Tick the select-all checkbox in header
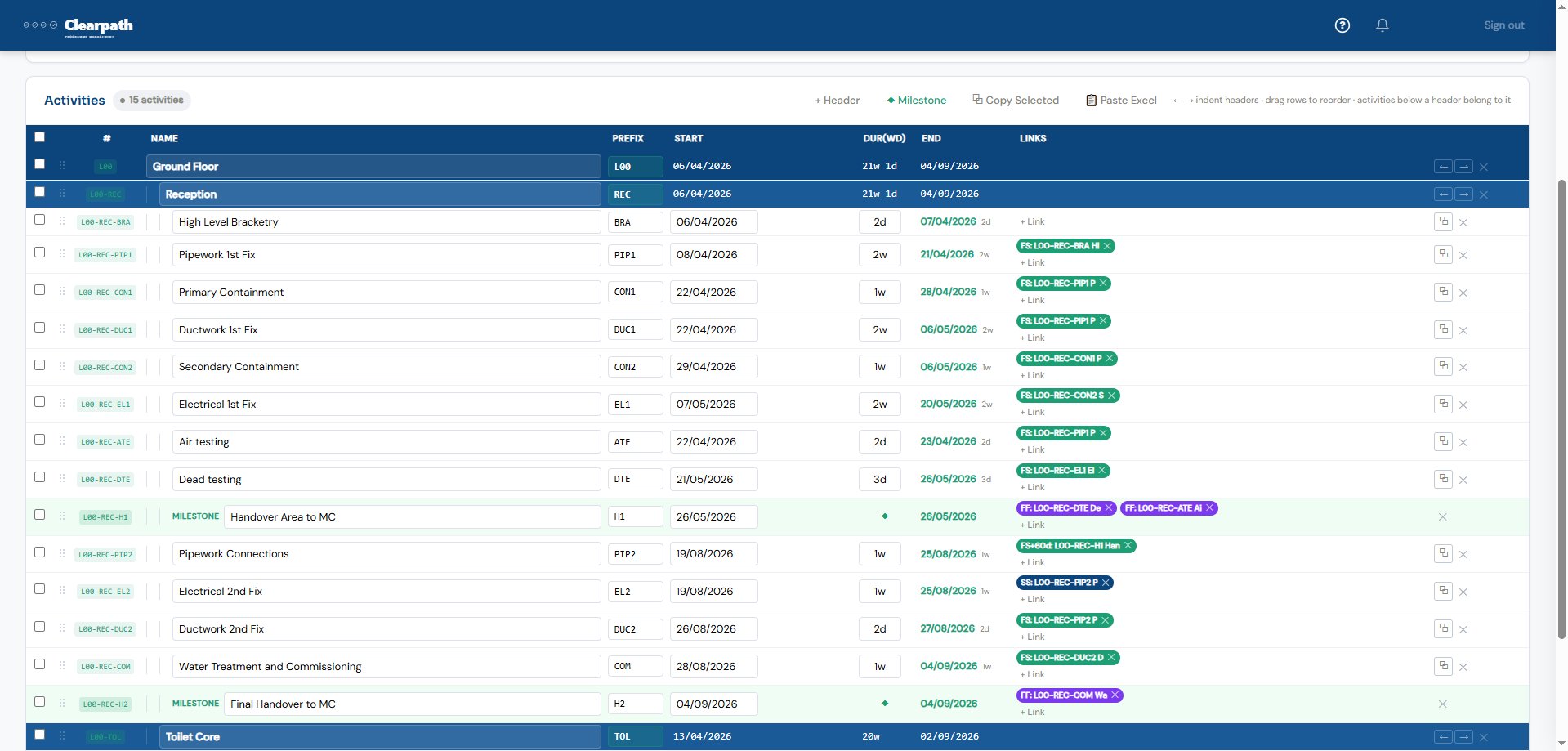The image size is (1568, 751). (x=39, y=137)
